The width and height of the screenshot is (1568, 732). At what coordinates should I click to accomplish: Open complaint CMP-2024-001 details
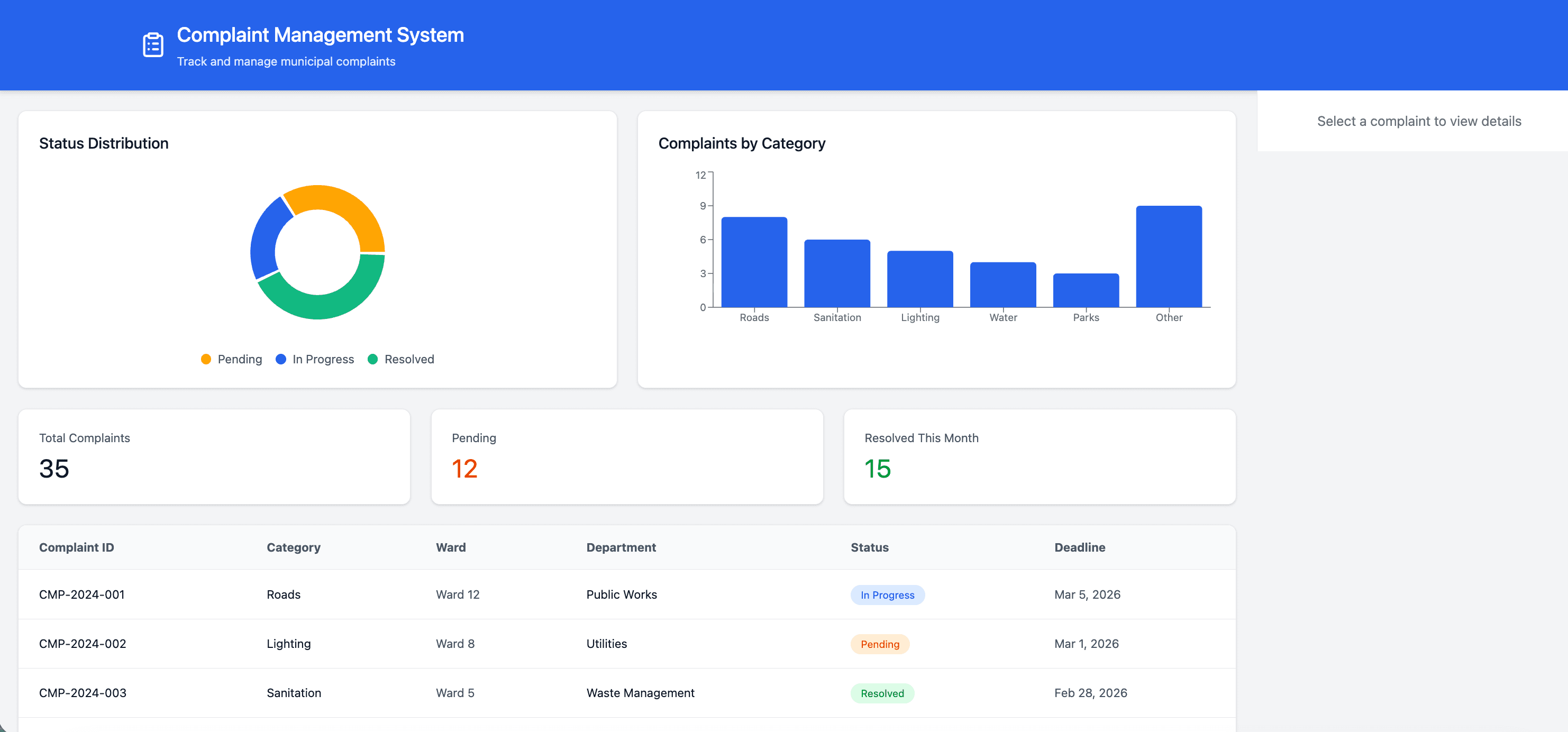point(81,594)
